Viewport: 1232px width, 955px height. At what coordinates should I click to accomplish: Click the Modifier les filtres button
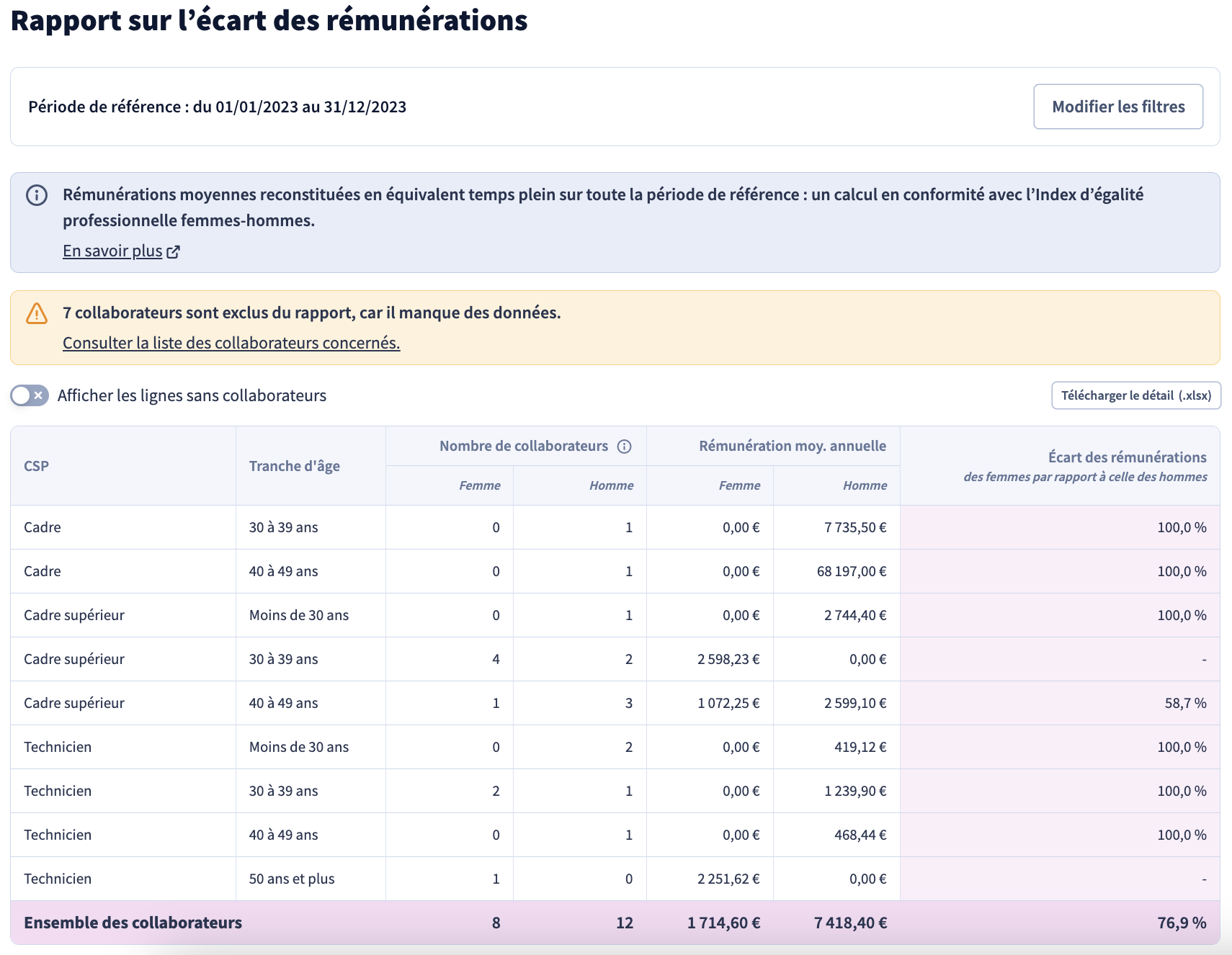coord(1118,107)
